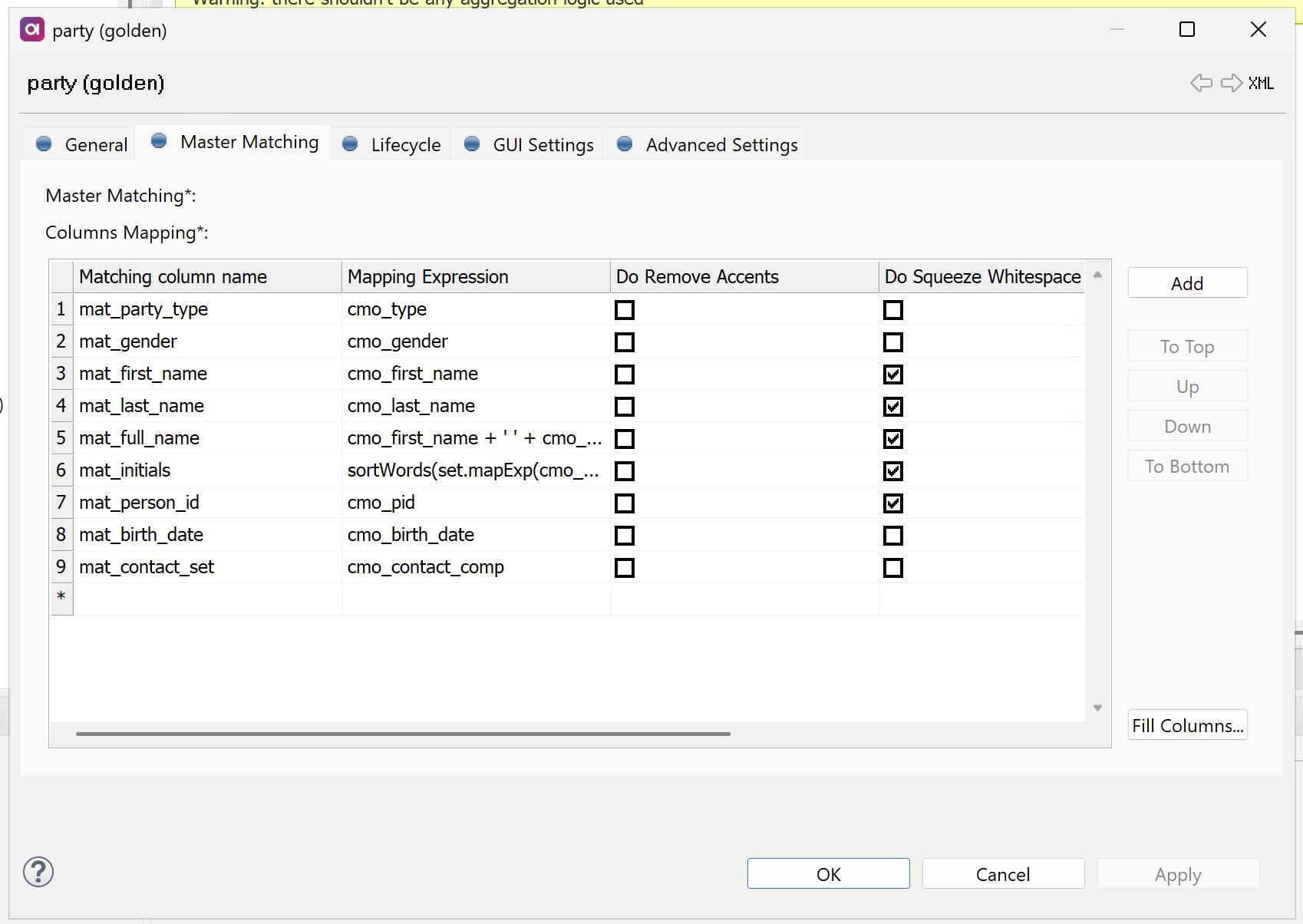Disable Do Squeeze Whitespace for mat_person_id

point(892,503)
